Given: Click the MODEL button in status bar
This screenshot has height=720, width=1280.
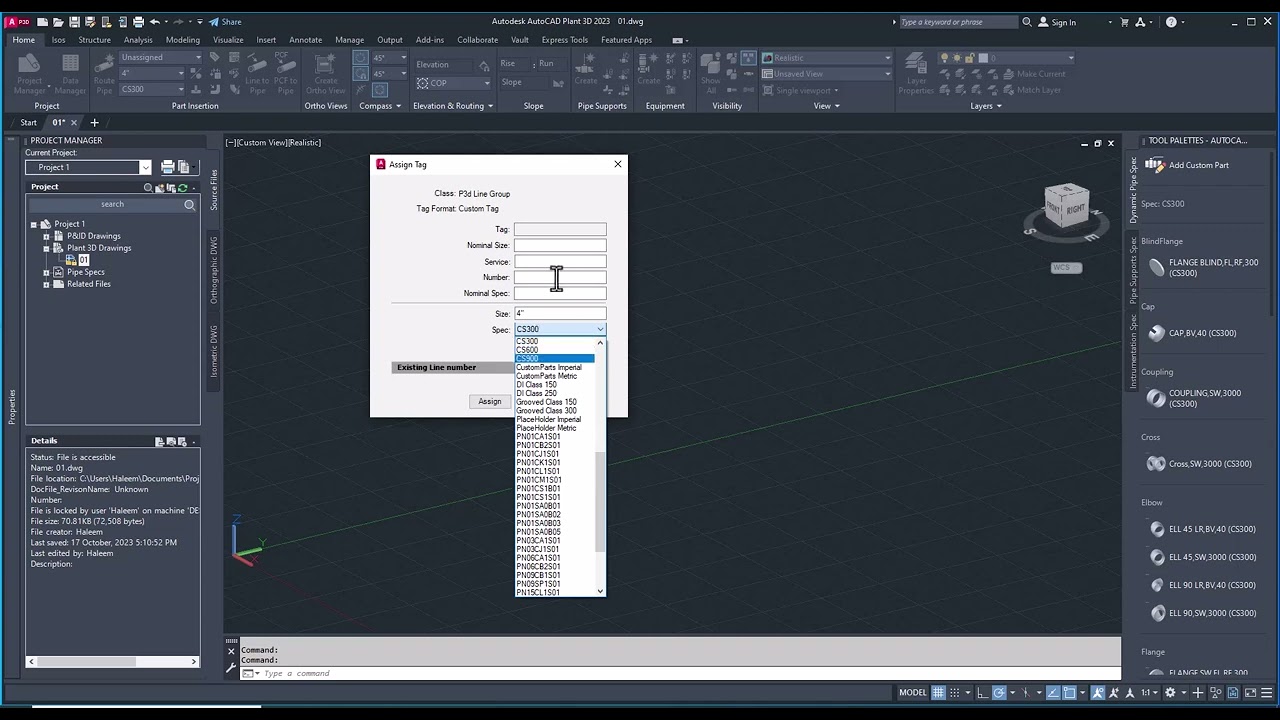Looking at the screenshot, I should [913, 692].
